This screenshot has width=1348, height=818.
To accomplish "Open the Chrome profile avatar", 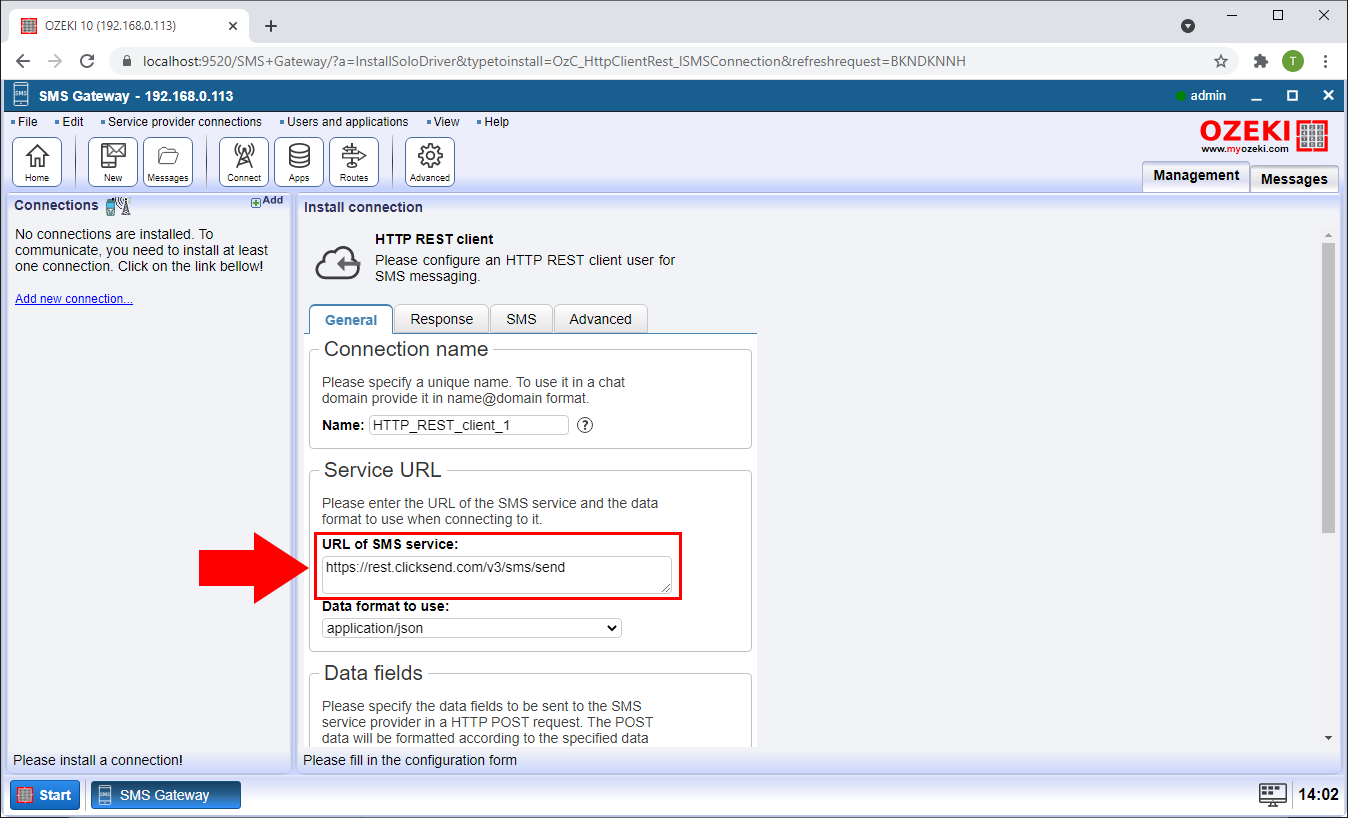I will click(x=1293, y=61).
